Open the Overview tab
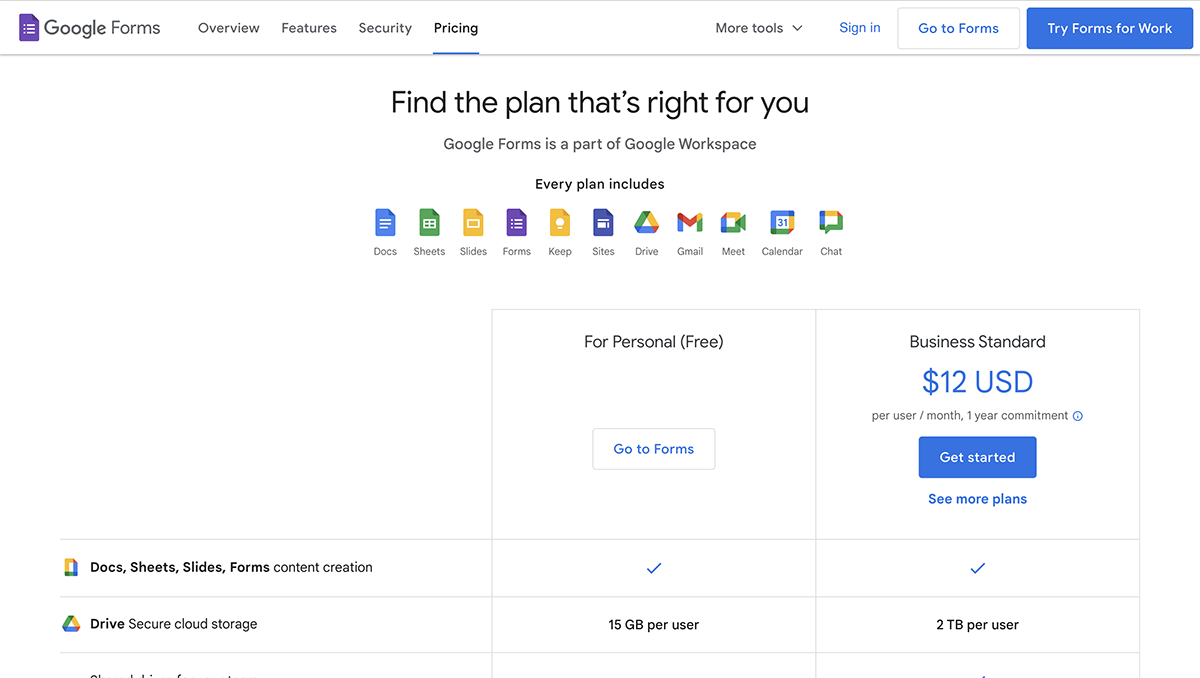The height and width of the screenshot is (678, 1200). tap(228, 28)
